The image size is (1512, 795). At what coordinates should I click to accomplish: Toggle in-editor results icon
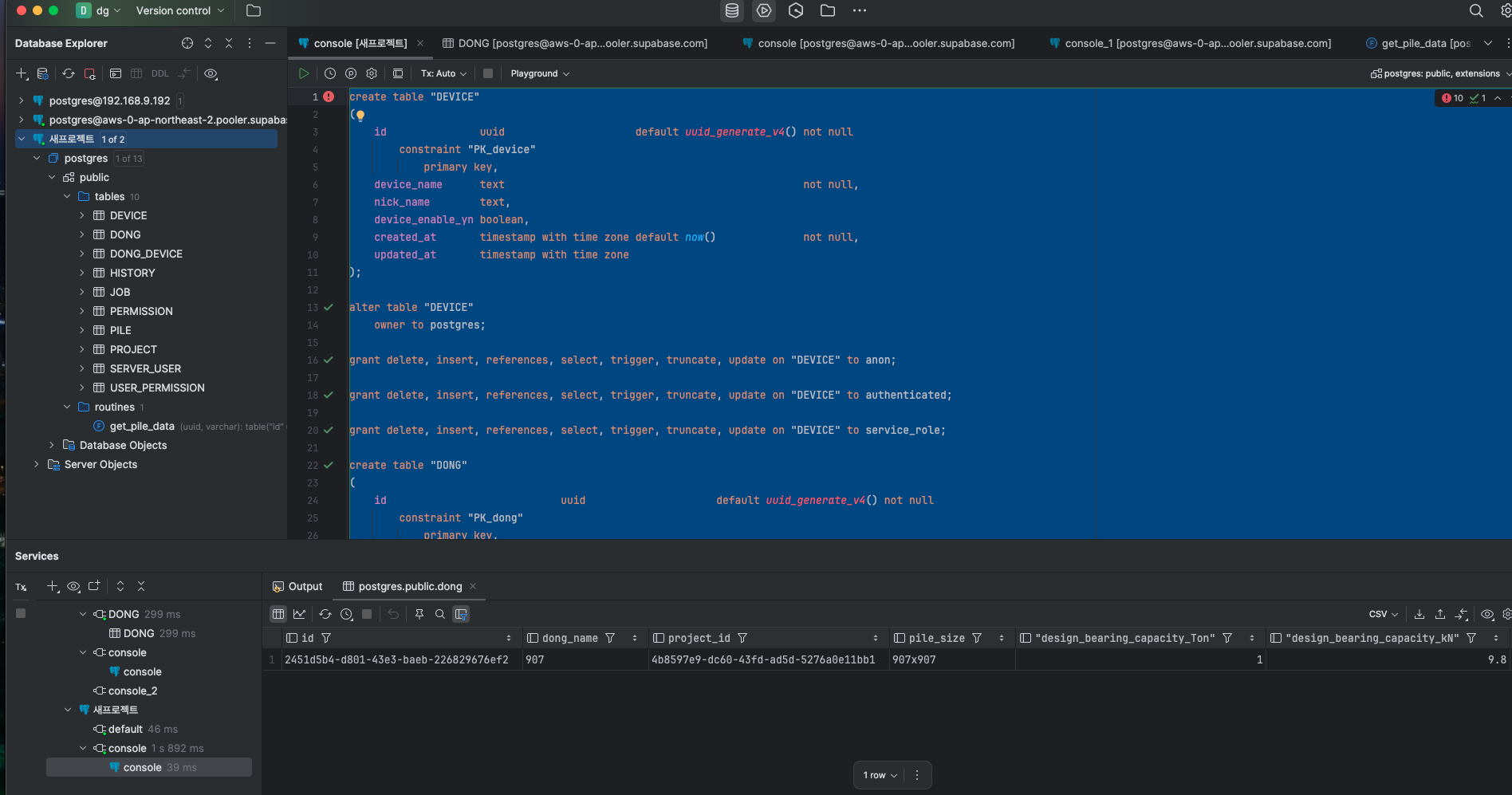398,73
